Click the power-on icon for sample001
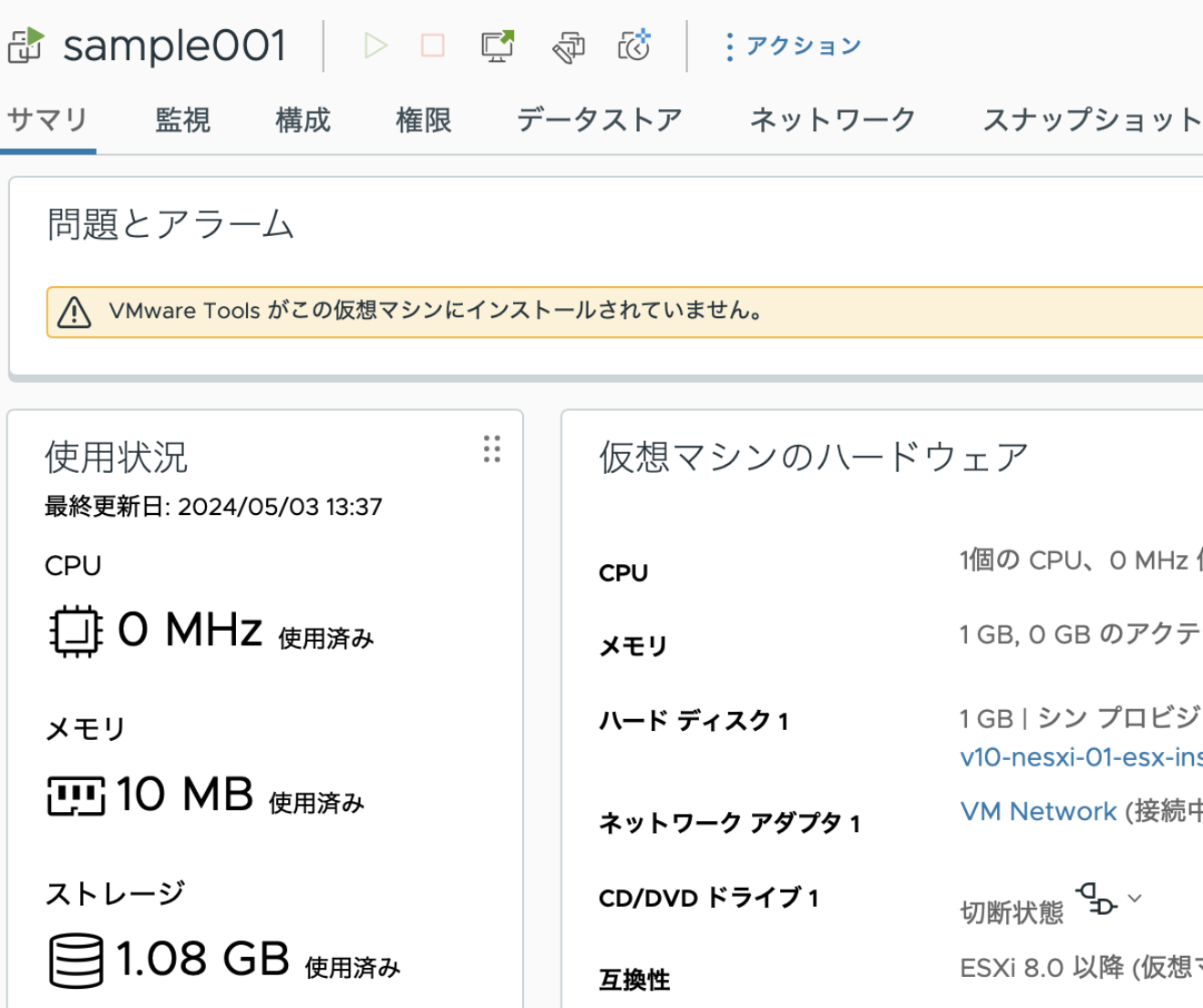1203x1008 pixels. click(376, 46)
